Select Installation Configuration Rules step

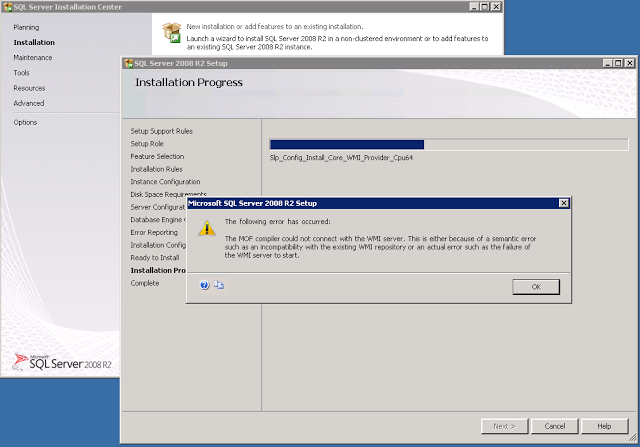[158, 245]
